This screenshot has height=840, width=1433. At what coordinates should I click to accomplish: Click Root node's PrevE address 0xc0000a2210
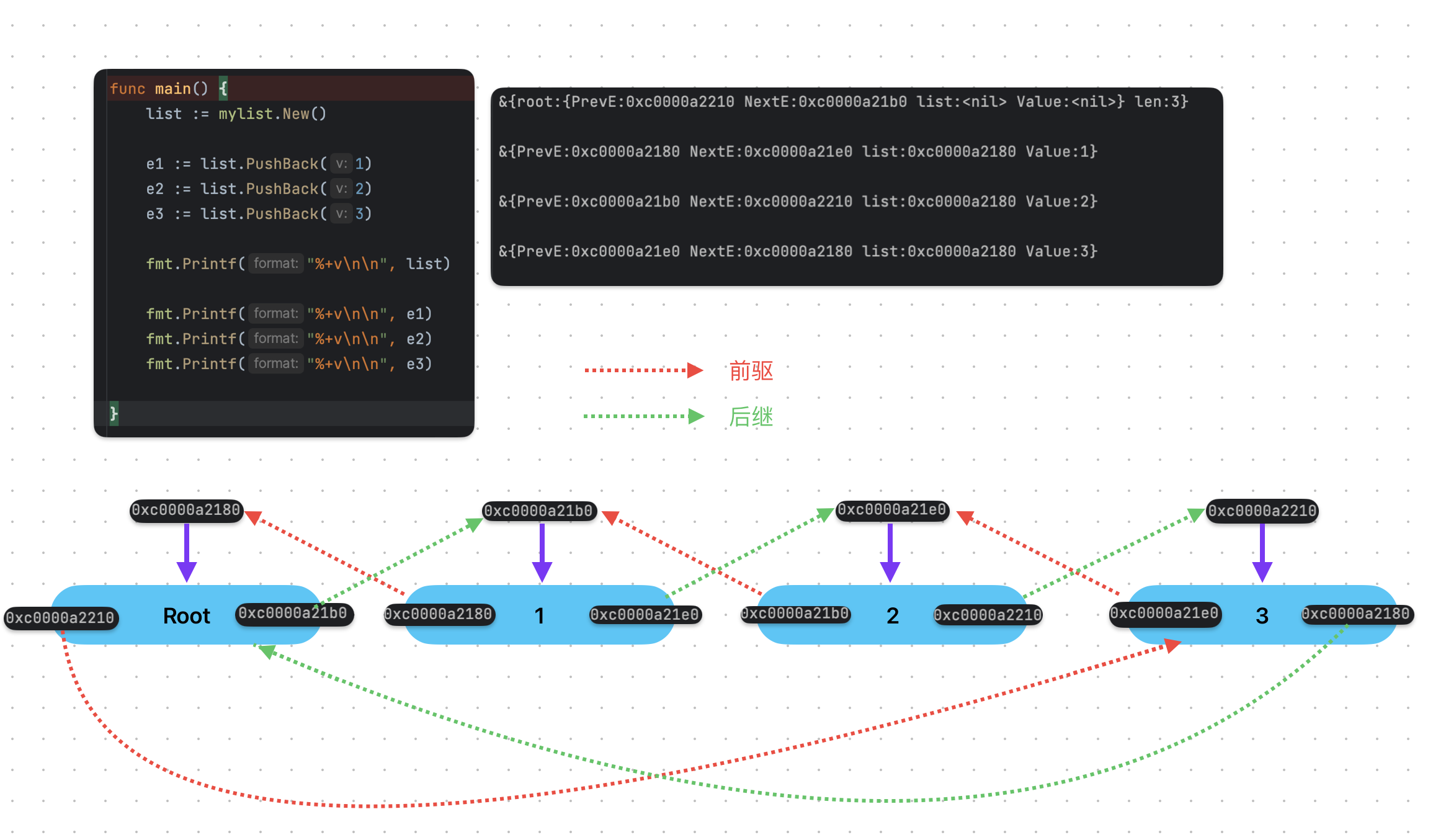coord(61,618)
